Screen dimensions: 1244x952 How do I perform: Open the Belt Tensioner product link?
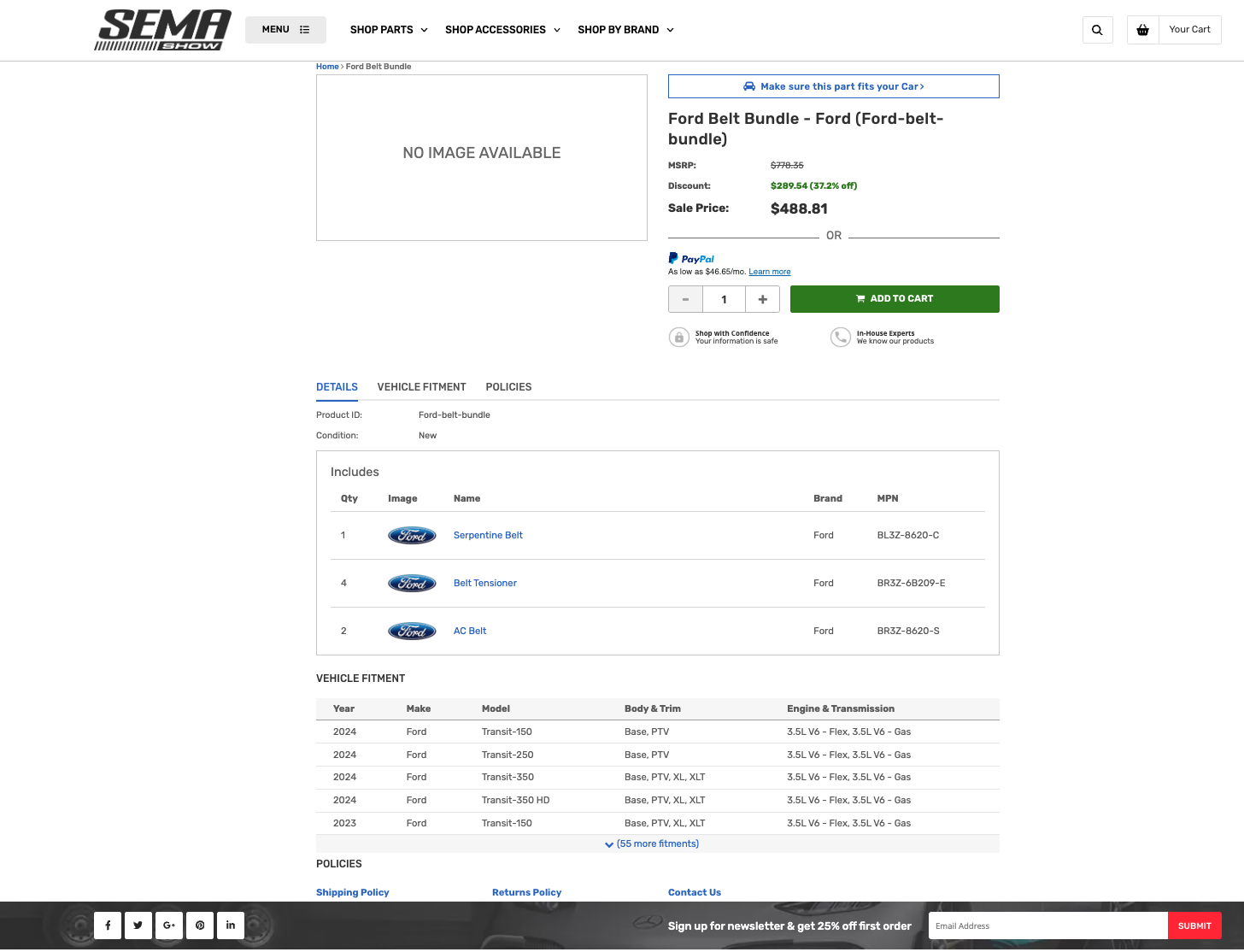(x=485, y=584)
